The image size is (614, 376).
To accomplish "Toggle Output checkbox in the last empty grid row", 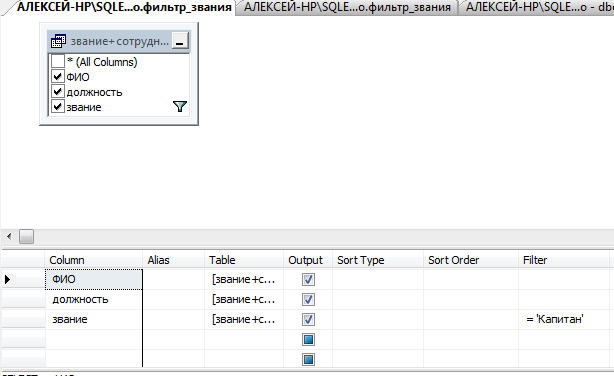I will pyautogui.click(x=308, y=360).
